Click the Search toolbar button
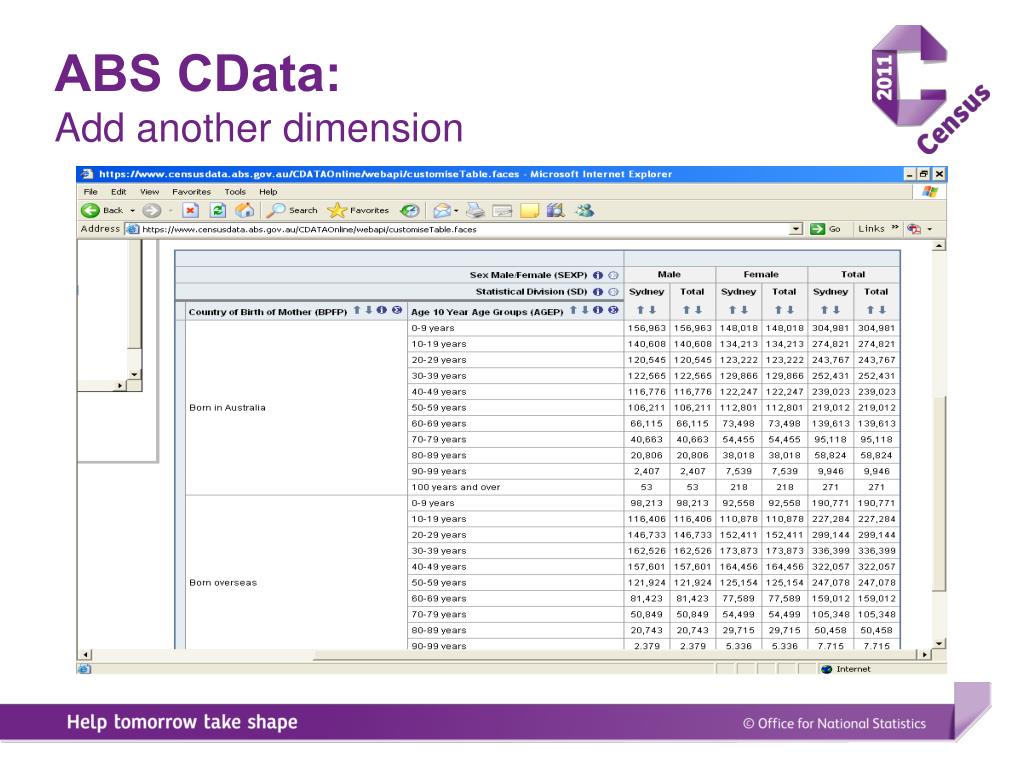 (x=290, y=210)
